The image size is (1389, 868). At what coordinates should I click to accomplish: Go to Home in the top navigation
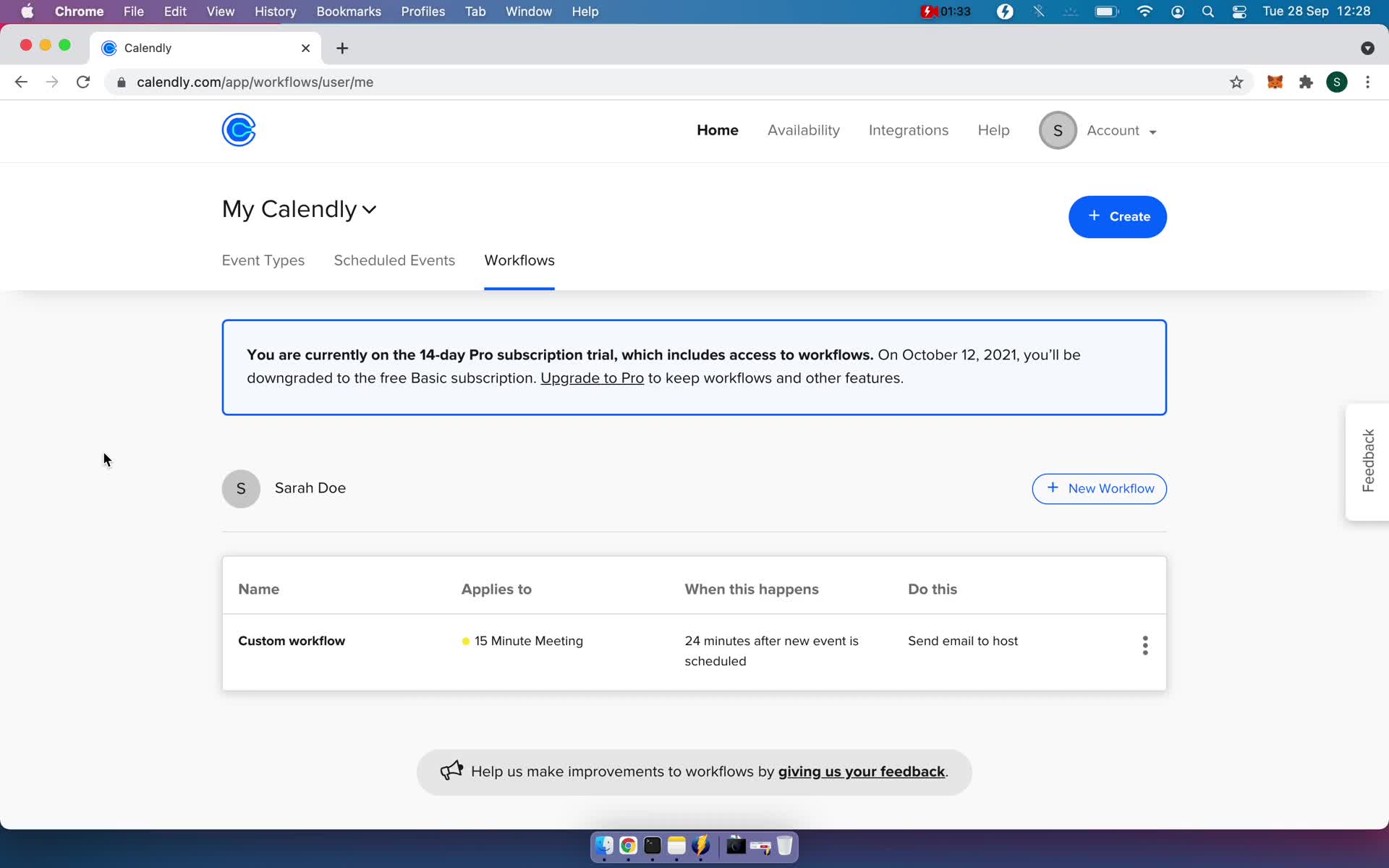click(717, 130)
